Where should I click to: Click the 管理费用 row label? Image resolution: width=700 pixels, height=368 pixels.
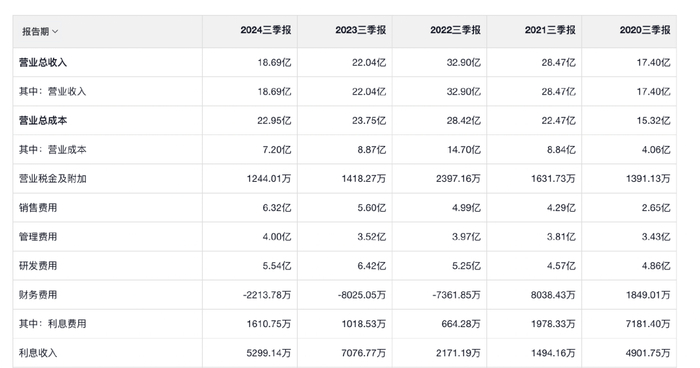38,237
